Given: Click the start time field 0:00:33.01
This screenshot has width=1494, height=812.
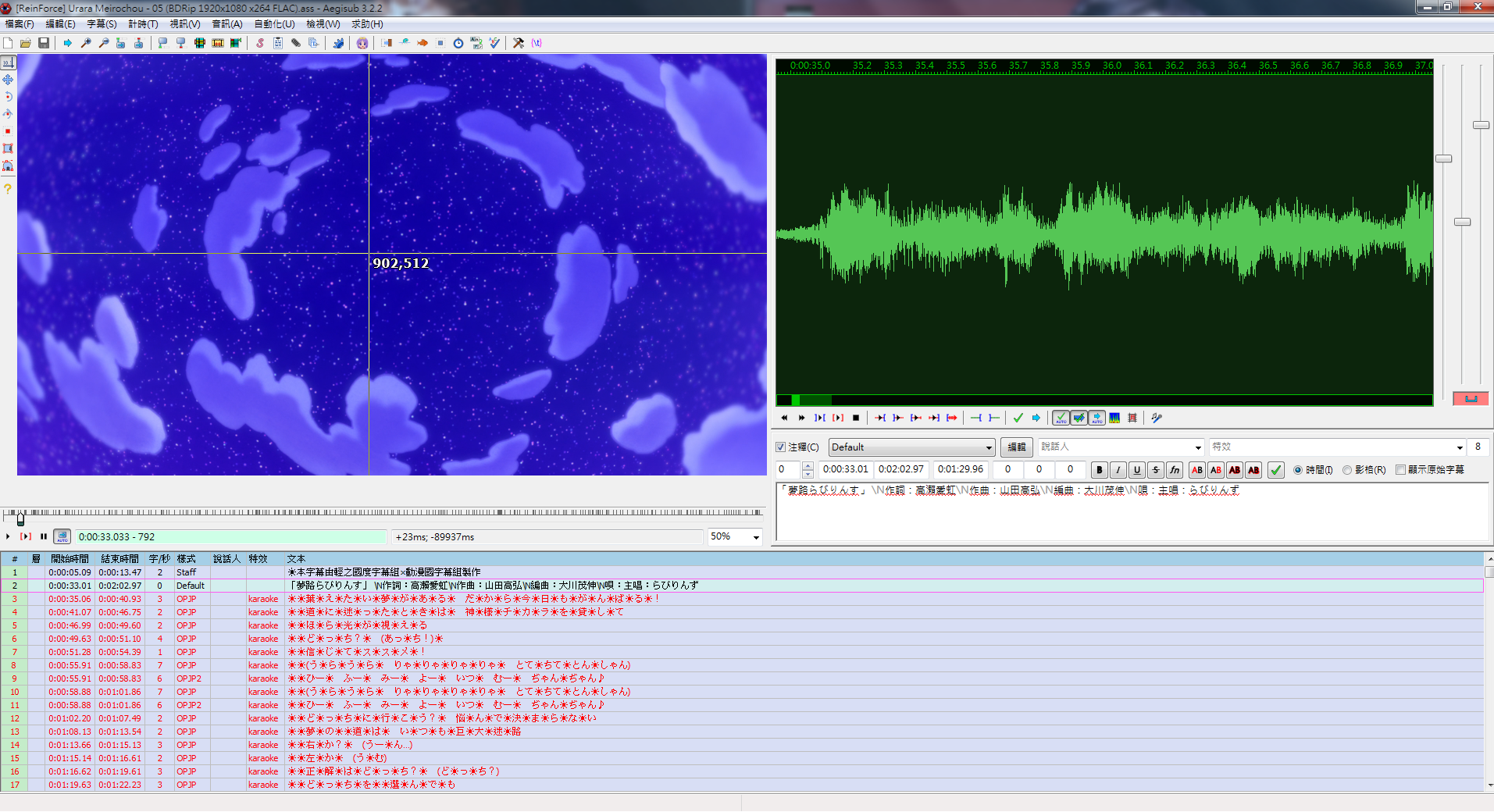Looking at the screenshot, I should point(845,469).
